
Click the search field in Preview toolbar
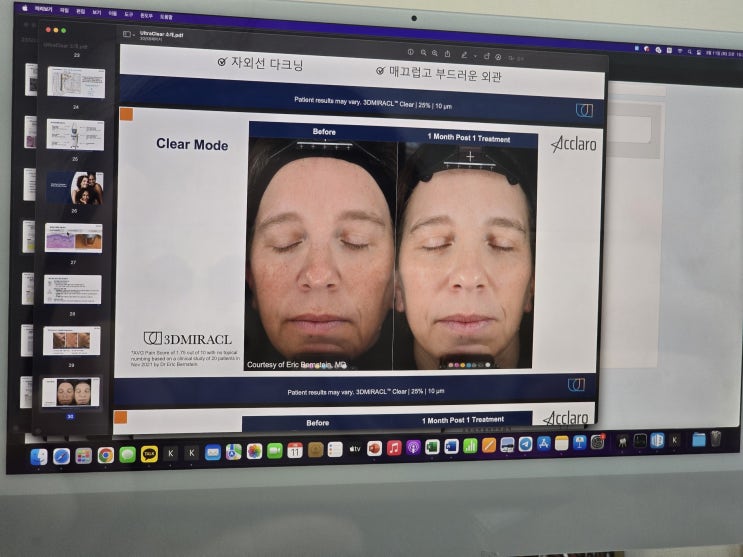[x=516, y=58]
